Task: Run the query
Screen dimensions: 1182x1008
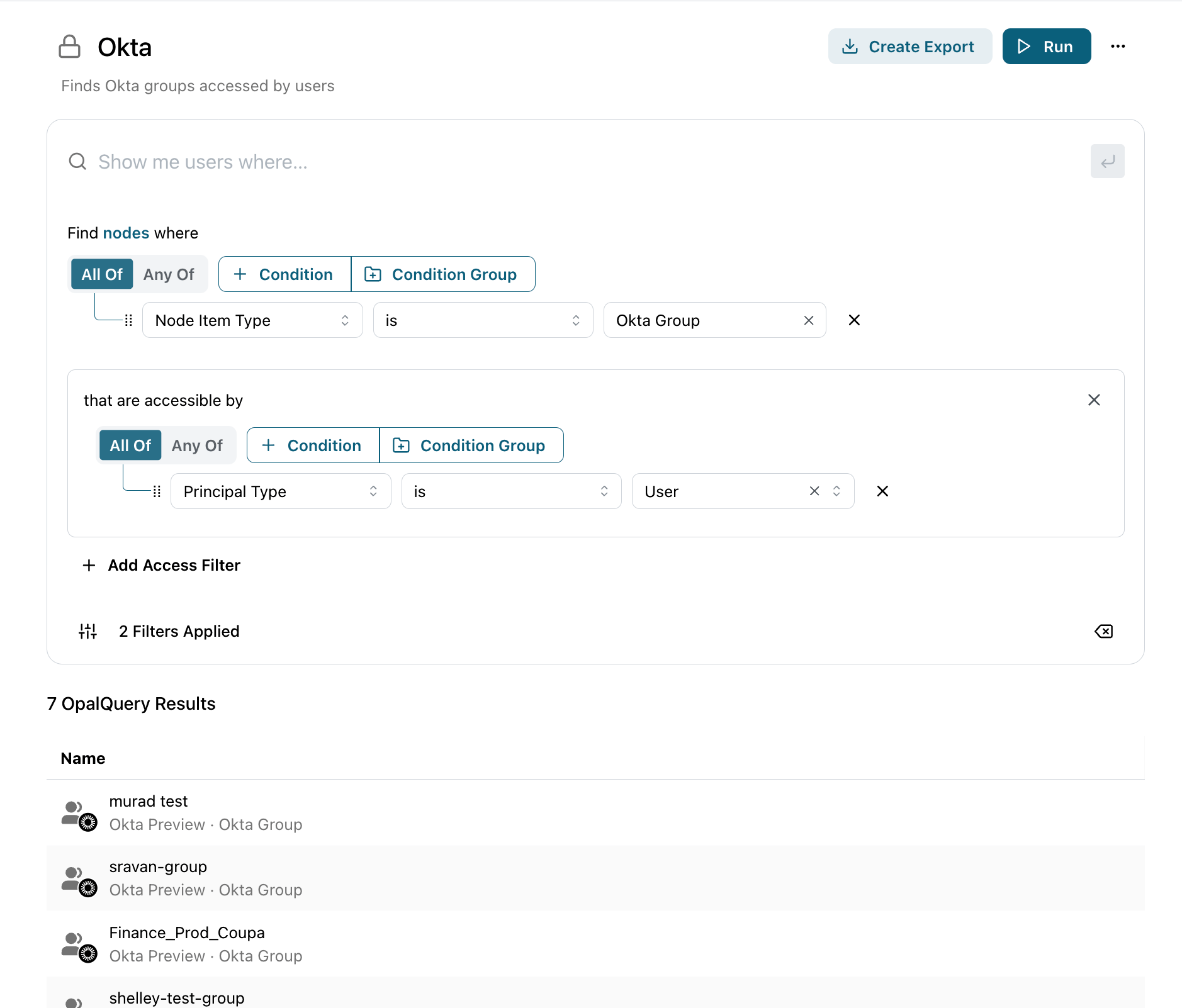Action: [x=1047, y=47]
